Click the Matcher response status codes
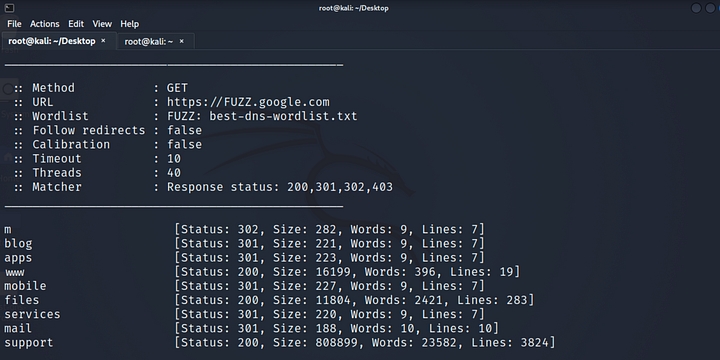Viewport: 720px width, 360px height. [340, 187]
